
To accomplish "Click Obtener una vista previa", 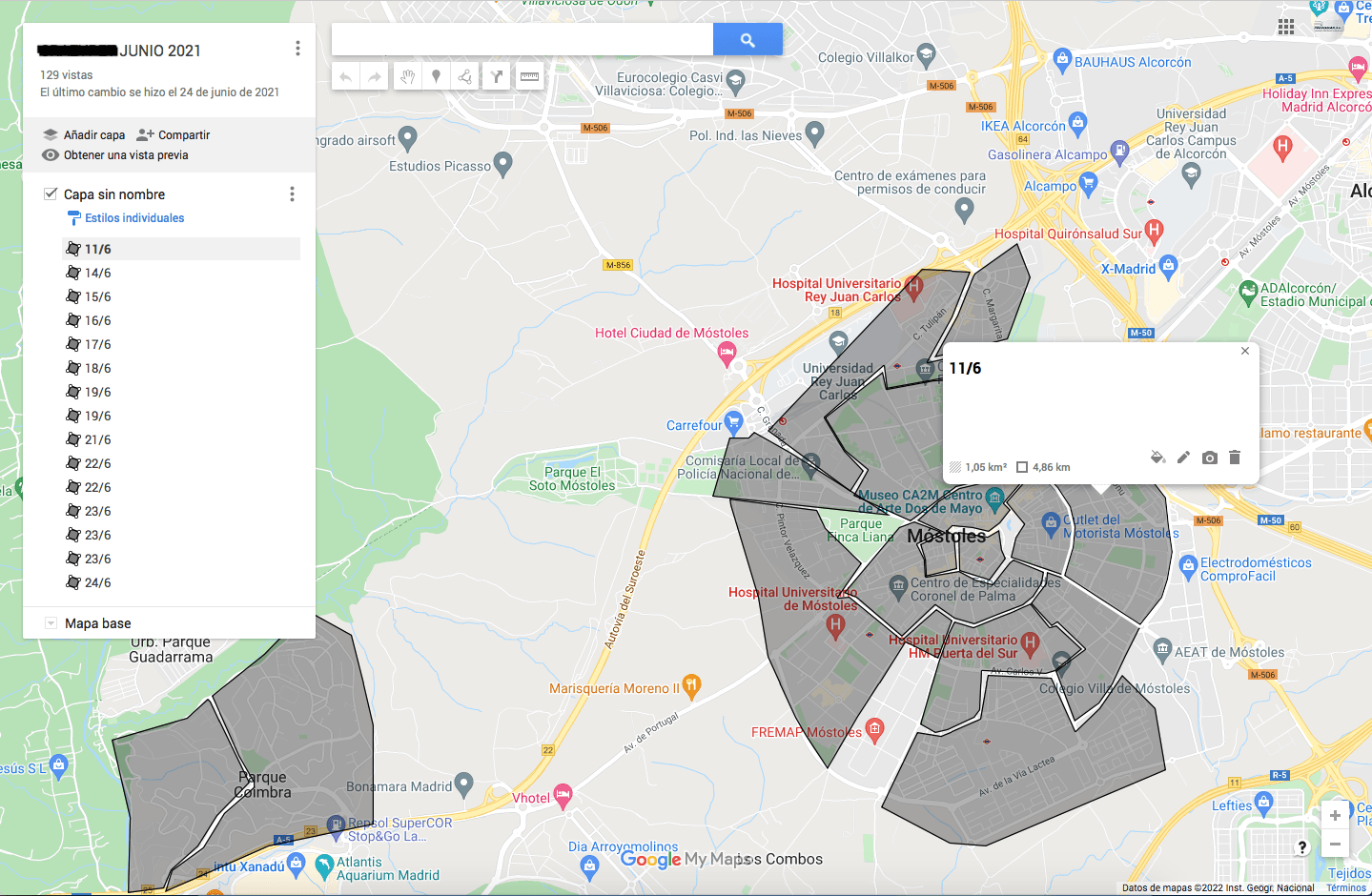I will click(115, 155).
